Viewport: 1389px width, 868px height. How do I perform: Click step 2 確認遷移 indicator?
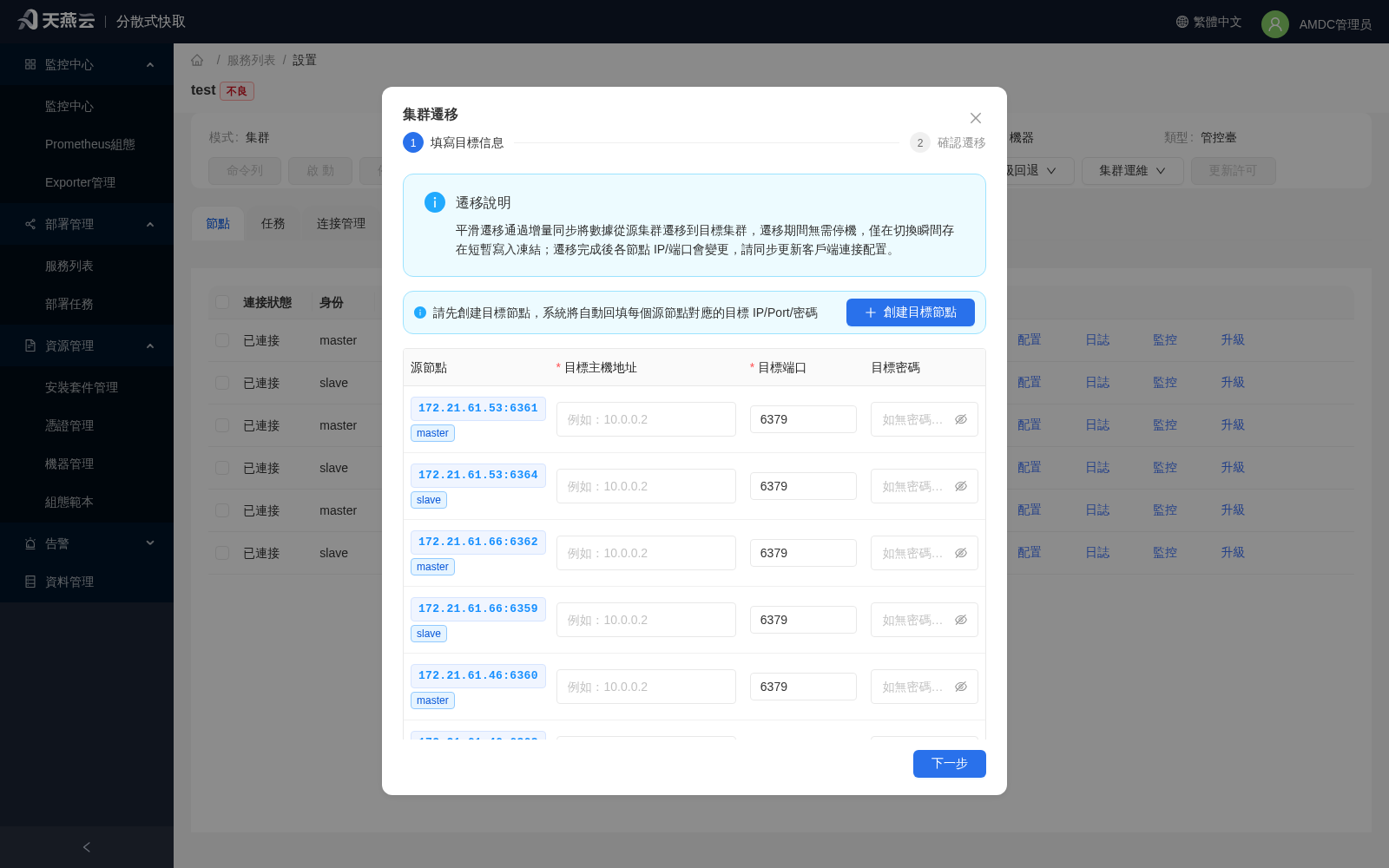click(948, 142)
